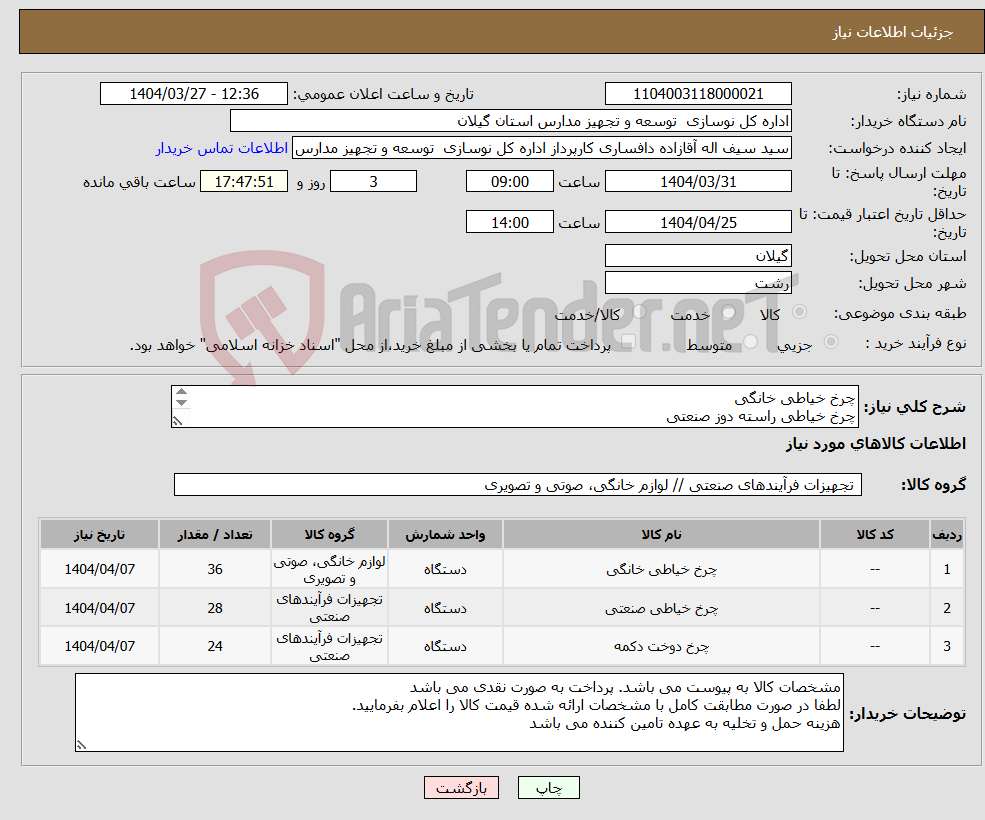Select the کالا radio button
This screenshot has height=820, width=985.
pos(800,312)
